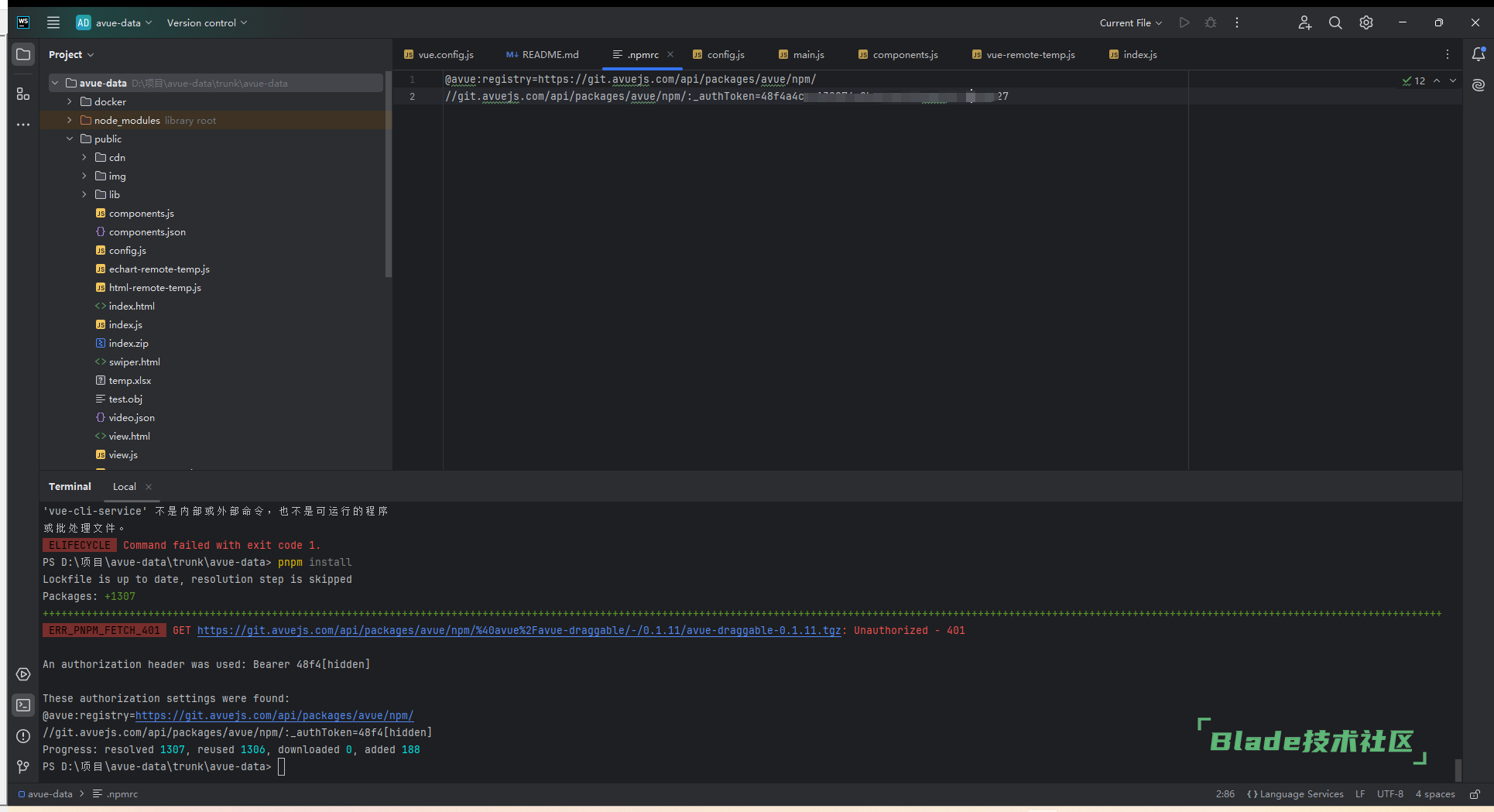Switch to vue-remote-temp.js tab
Viewport: 1494px width, 812px height.
click(1024, 54)
